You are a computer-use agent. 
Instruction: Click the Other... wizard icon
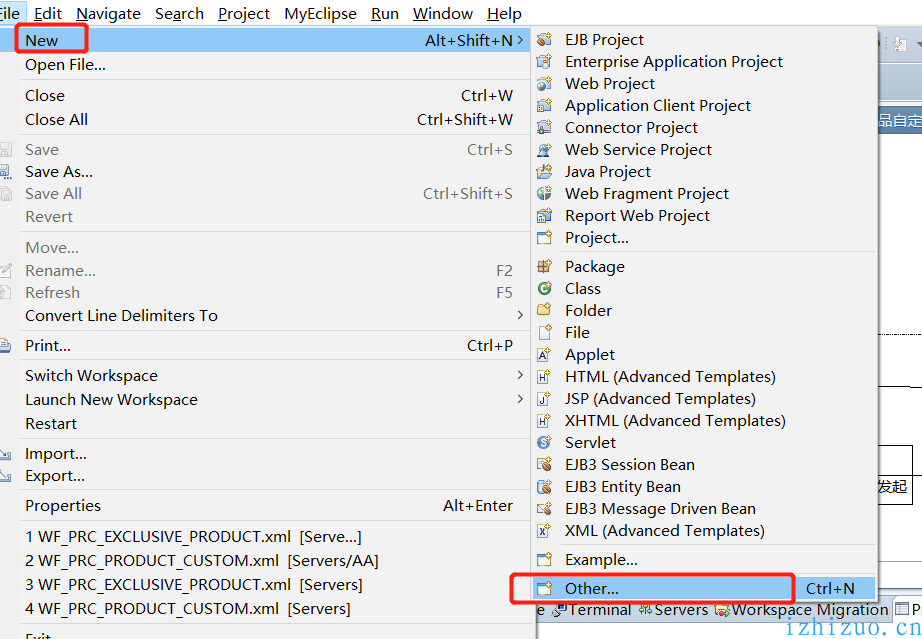point(544,588)
